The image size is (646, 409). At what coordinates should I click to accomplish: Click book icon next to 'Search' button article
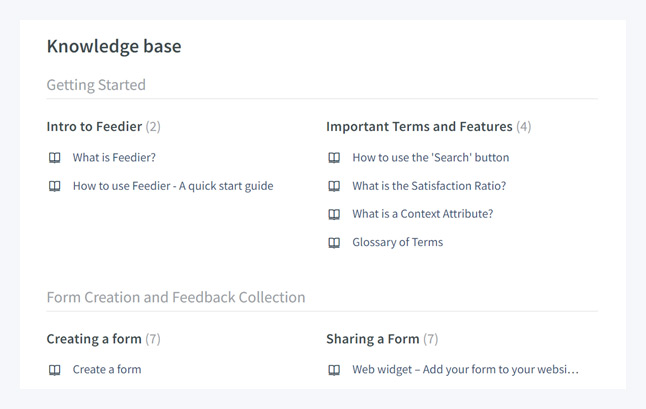pyautogui.click(x=334, y=158)
